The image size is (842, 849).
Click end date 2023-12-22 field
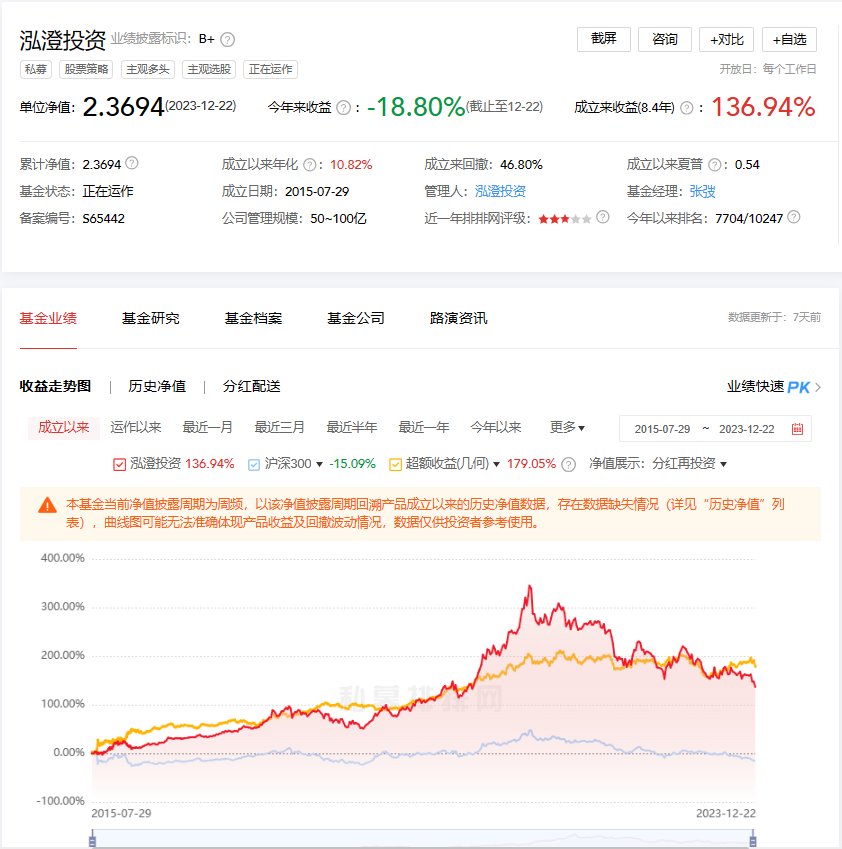pos(747,429)
